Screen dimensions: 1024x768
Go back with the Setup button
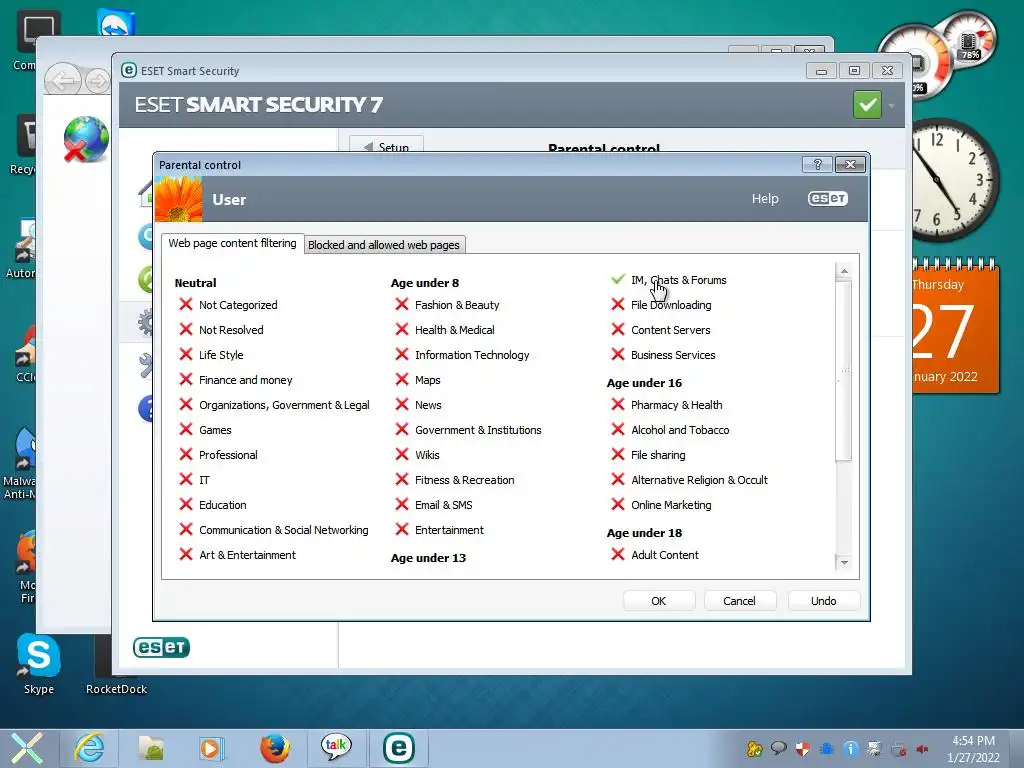click(x=387, y=146)
